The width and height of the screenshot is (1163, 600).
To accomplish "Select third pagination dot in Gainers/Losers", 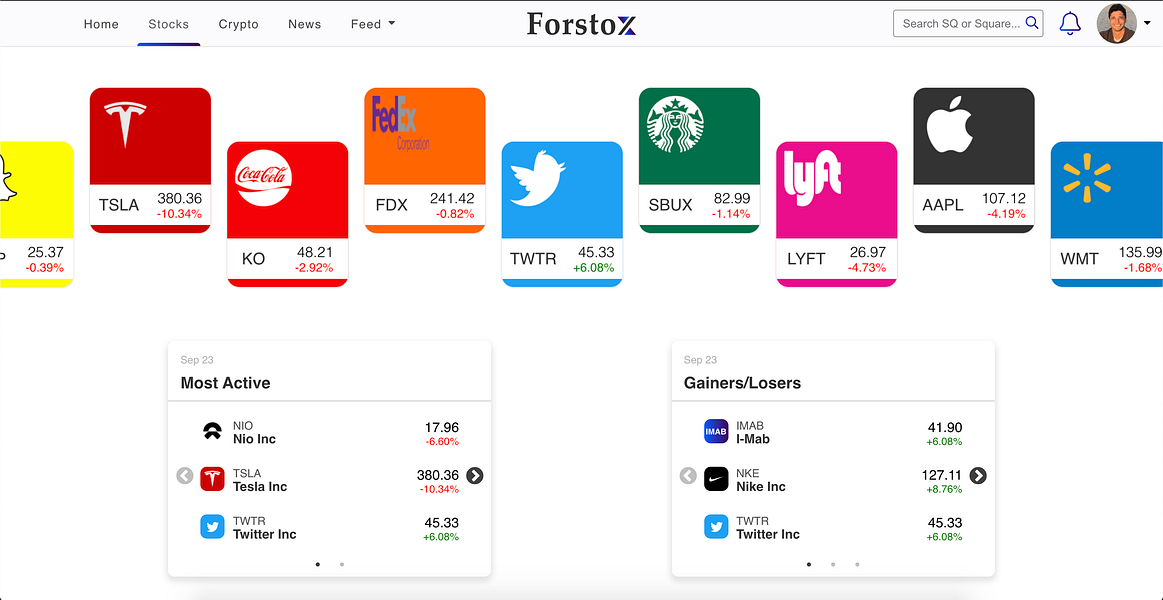I will (857, 564).
